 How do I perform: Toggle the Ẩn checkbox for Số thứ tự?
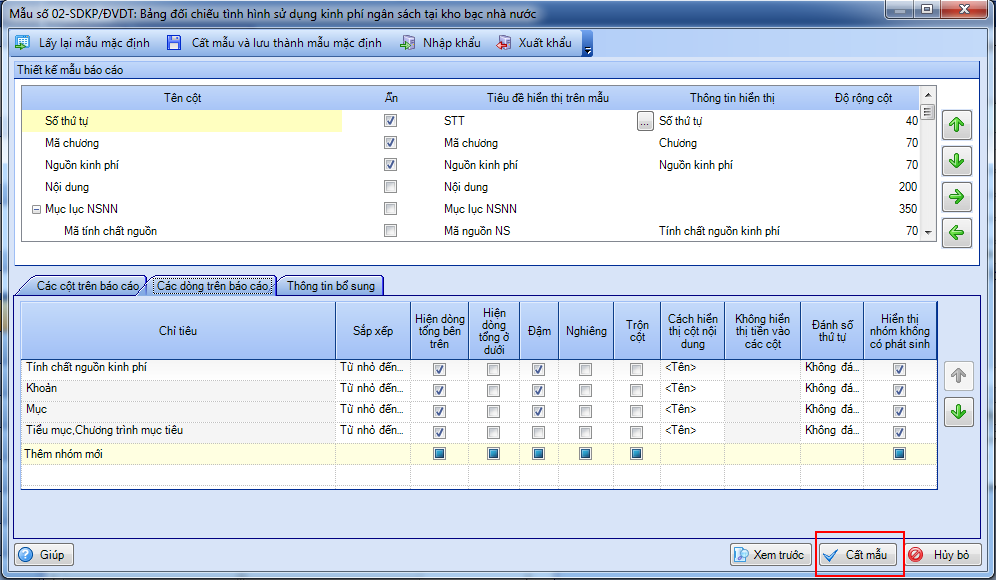[390, 121]
